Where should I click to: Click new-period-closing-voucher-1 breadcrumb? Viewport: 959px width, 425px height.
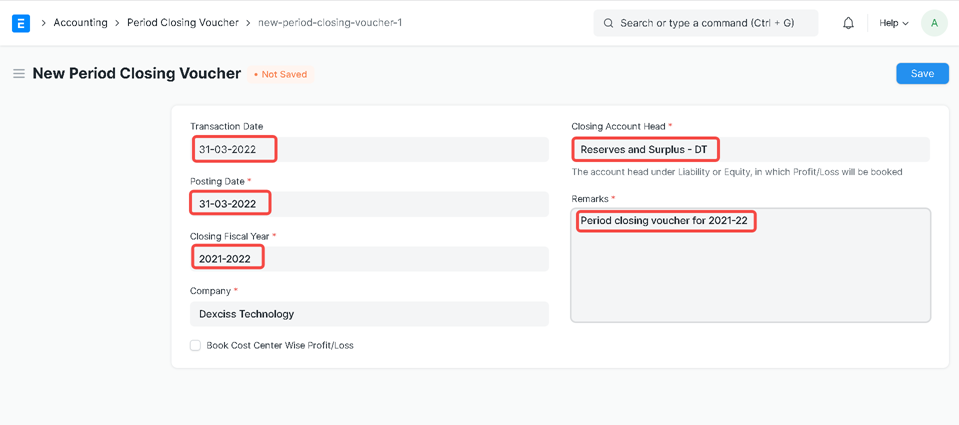coord(330,23)
